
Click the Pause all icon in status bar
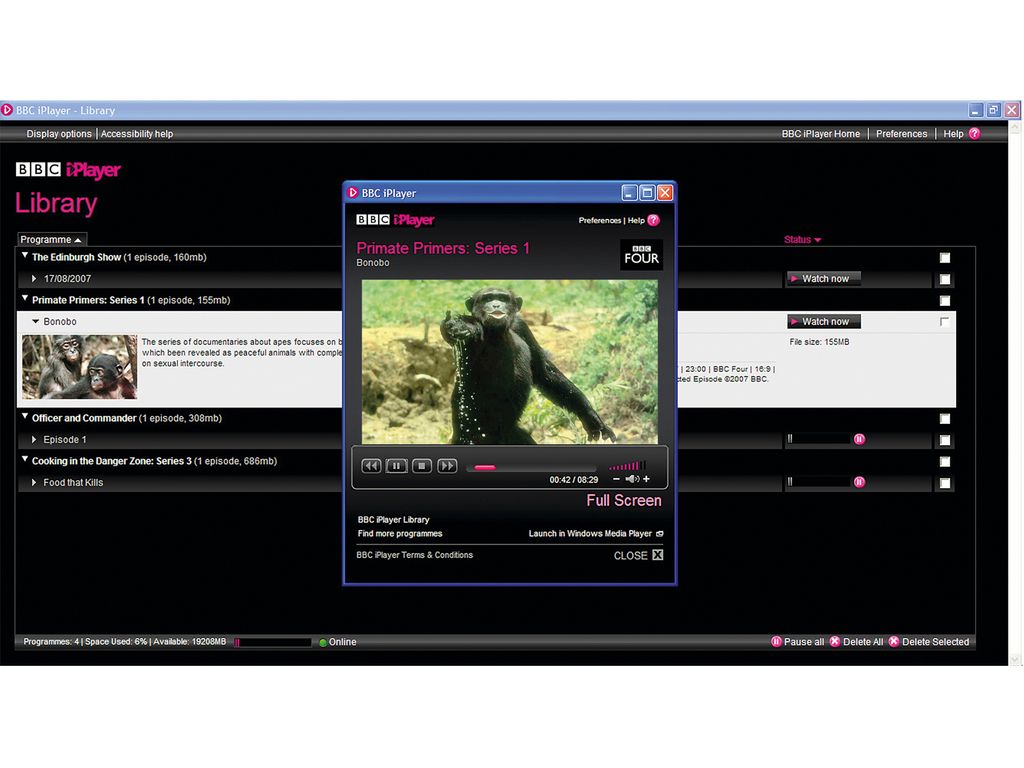pyautogui.click(x=777, y=641)
